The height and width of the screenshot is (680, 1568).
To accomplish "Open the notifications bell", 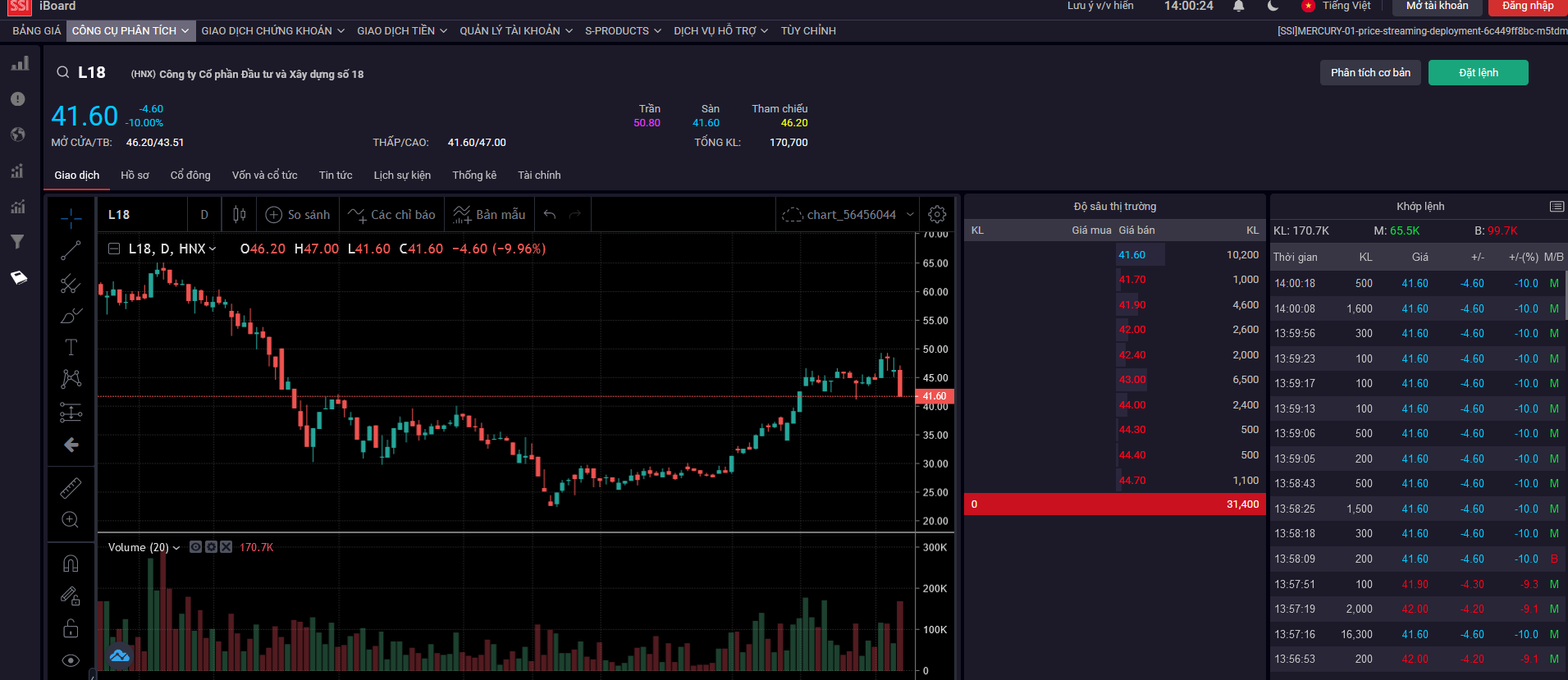I will tap(1239, 7).
